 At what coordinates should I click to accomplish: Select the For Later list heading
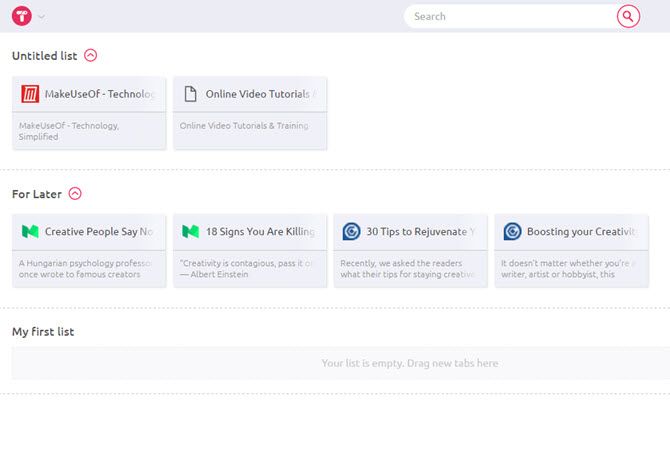click(37, 194)
